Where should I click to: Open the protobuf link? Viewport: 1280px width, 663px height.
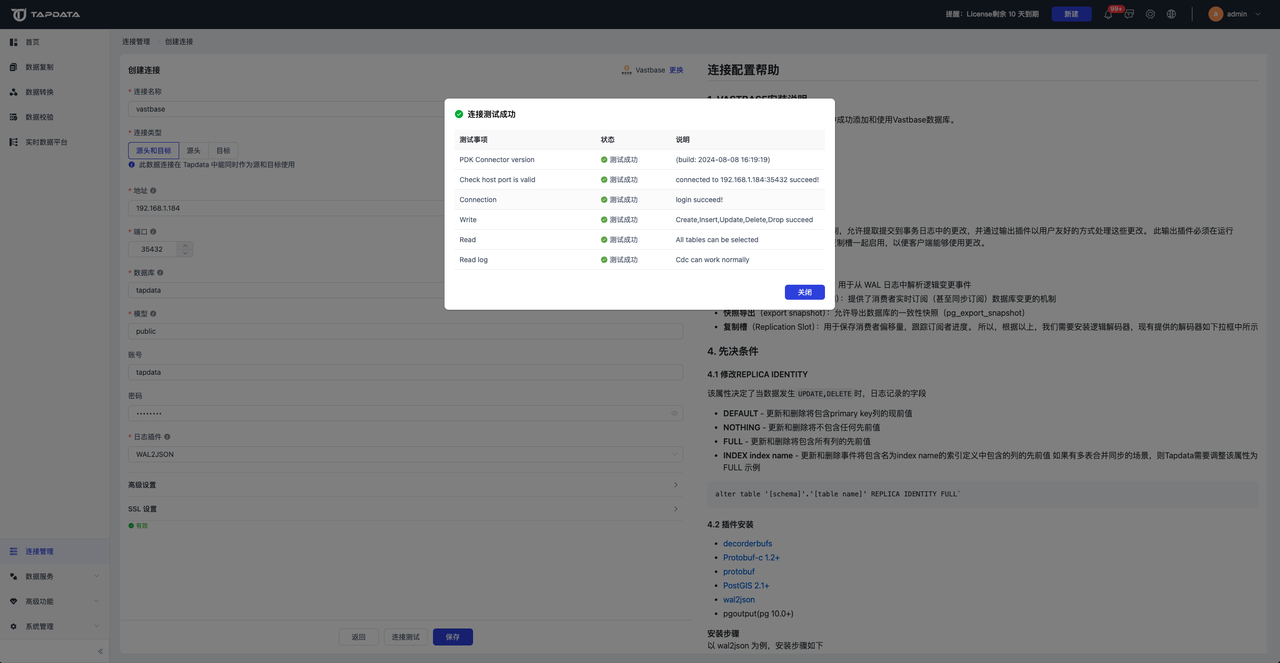(739, 572)
